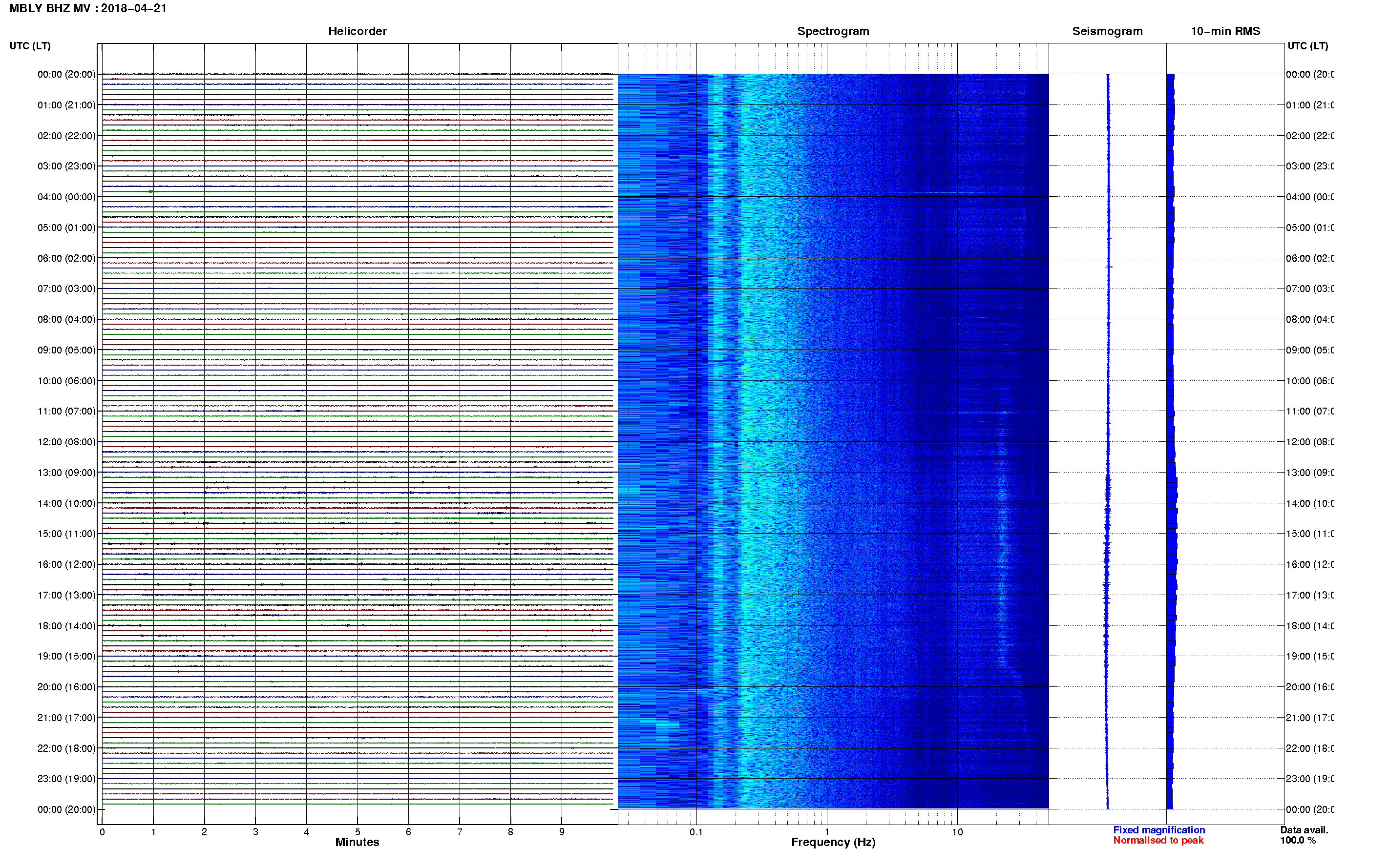Select the '100.0 %' data availability value

1297,841
